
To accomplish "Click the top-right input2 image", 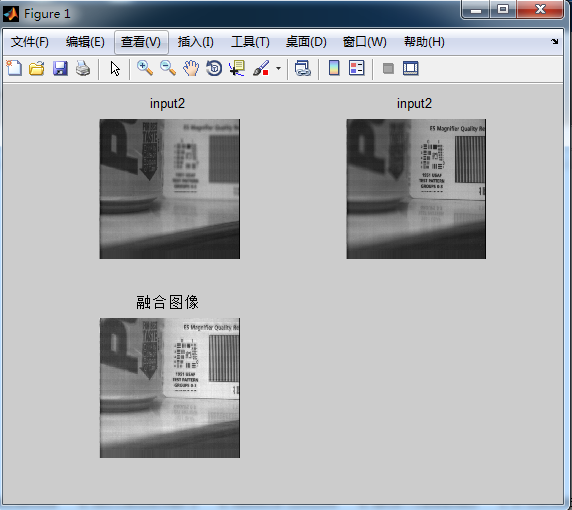I will pos(416,189).
